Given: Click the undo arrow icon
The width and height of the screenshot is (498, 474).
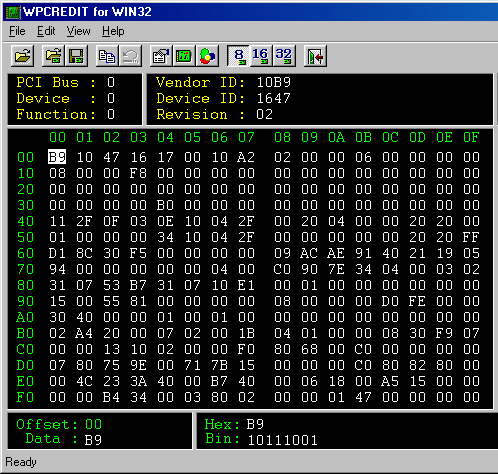Looking at the screenshot, I should tap(130, 56).
